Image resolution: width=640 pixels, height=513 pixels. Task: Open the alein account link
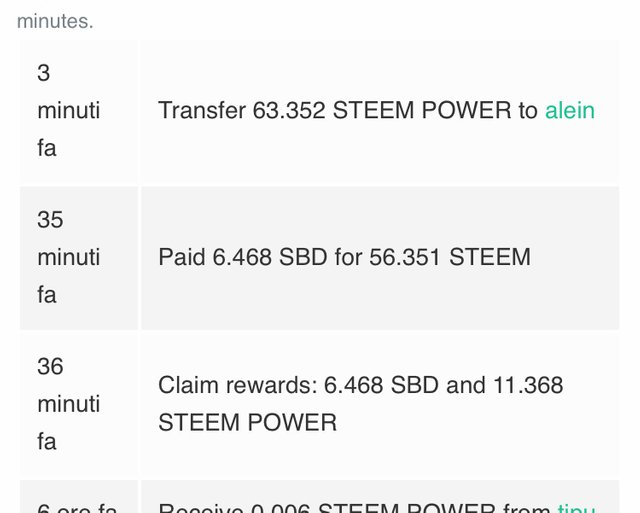coord(570,110)
